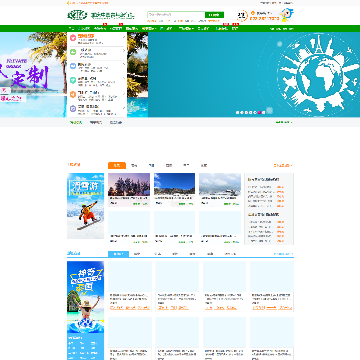Open the cloudy snowfield landscape thumbnail
Screen dimensions: 360x360
pos(220,184)
